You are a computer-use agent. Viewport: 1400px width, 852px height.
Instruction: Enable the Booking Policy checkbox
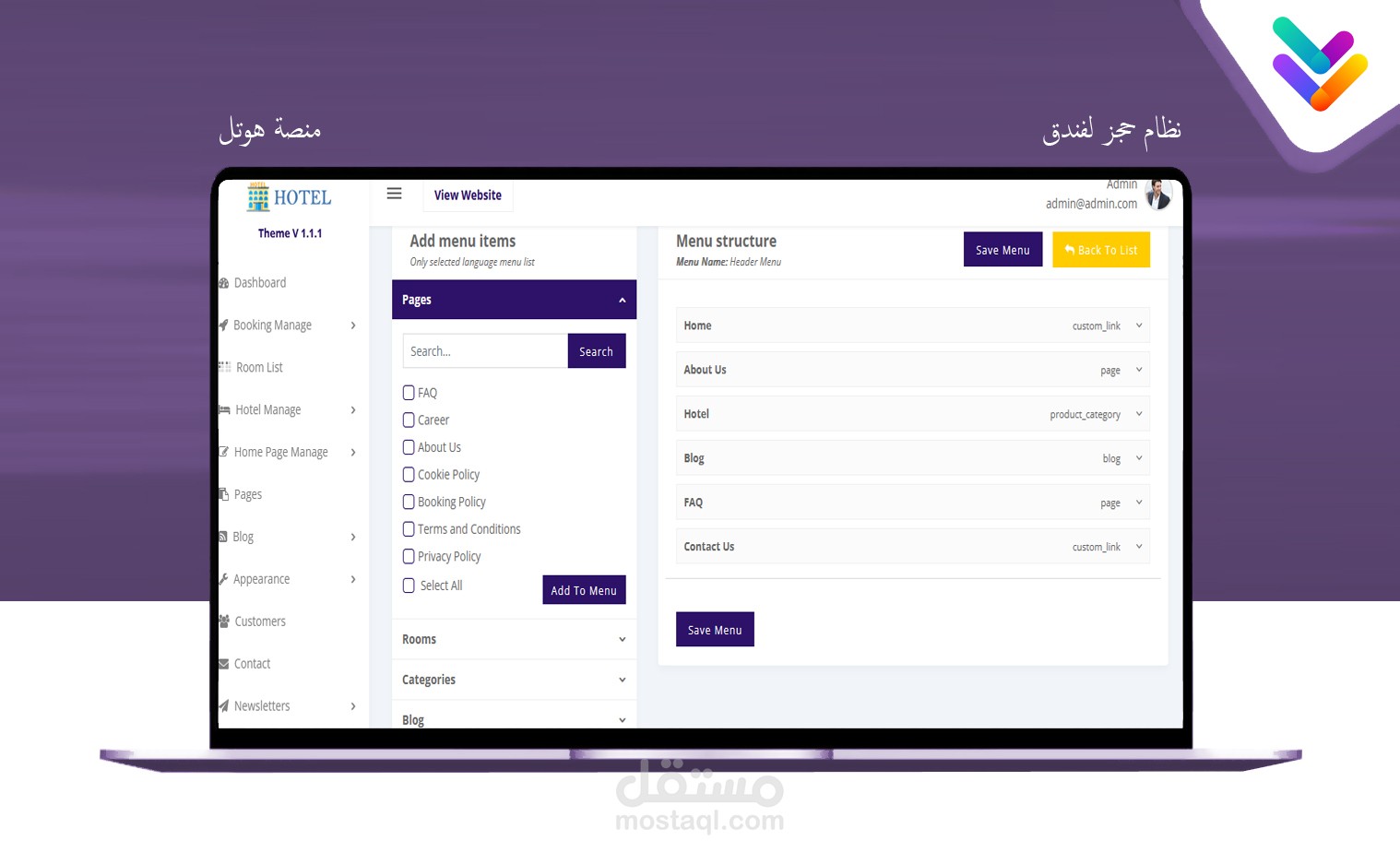pos(409,502)
